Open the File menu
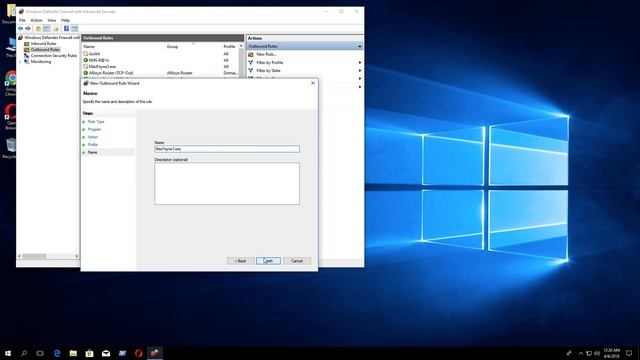 pyautogui.click(x=22, y=20)
